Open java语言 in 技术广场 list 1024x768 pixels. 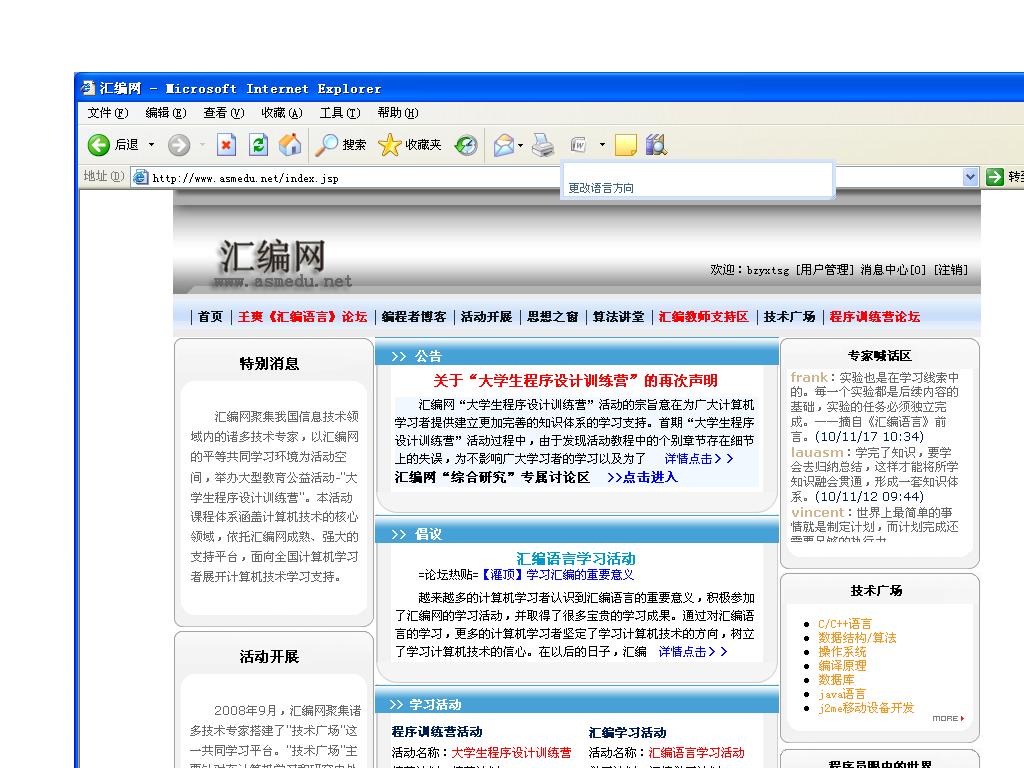842,694
